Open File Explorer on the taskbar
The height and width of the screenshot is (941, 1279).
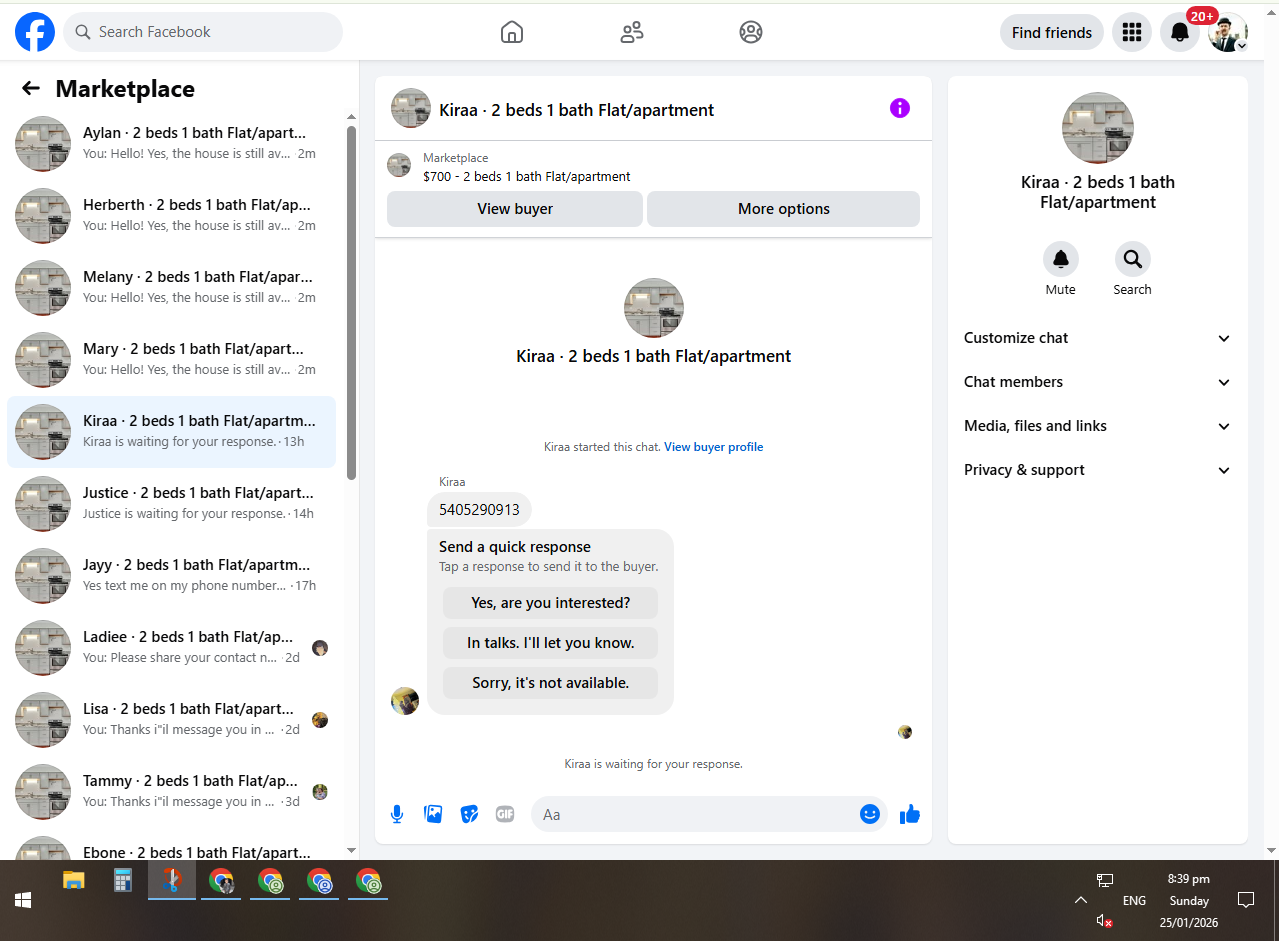point(74,881)
